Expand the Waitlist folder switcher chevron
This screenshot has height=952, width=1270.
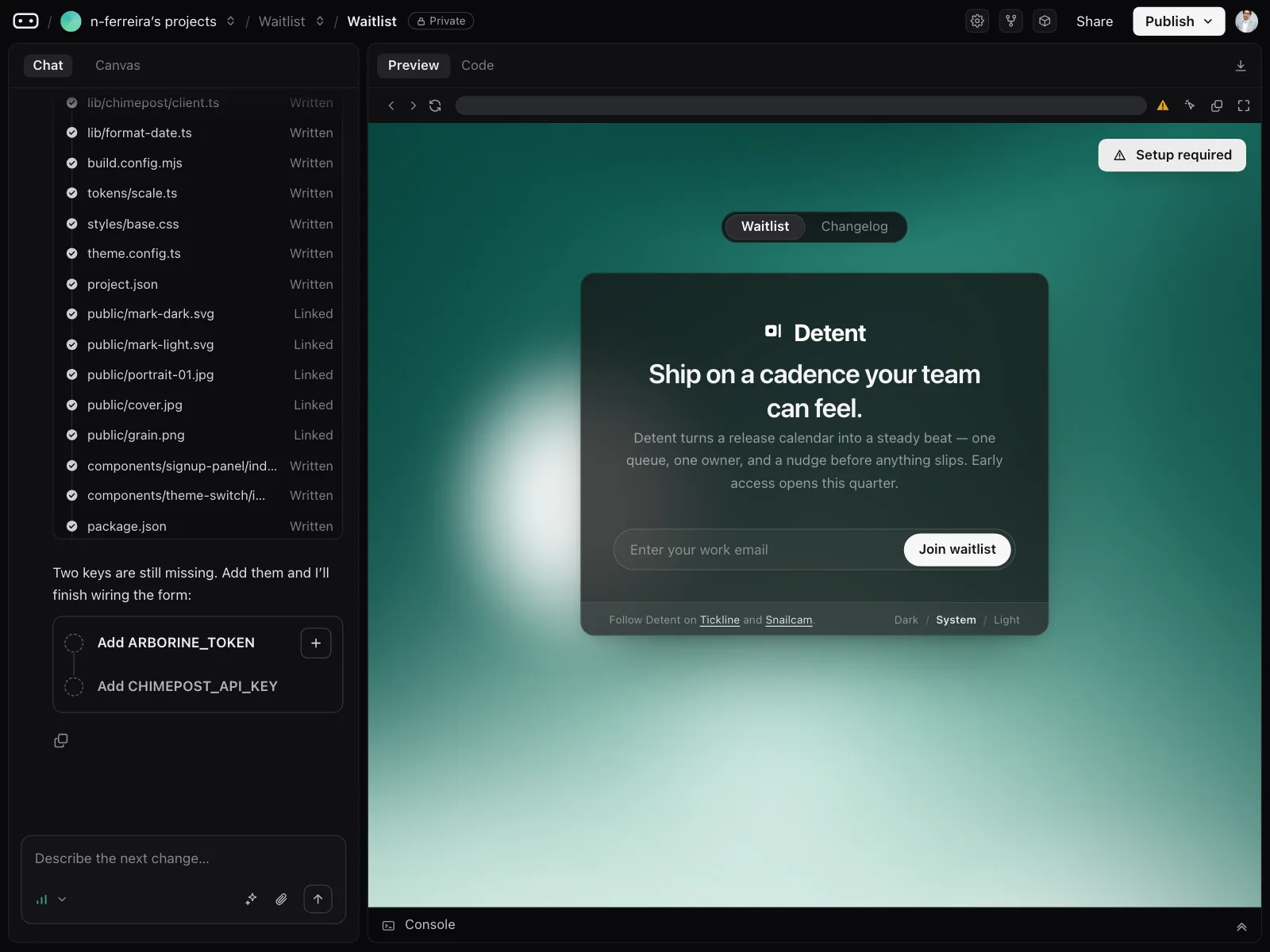(x=320, y=21)
